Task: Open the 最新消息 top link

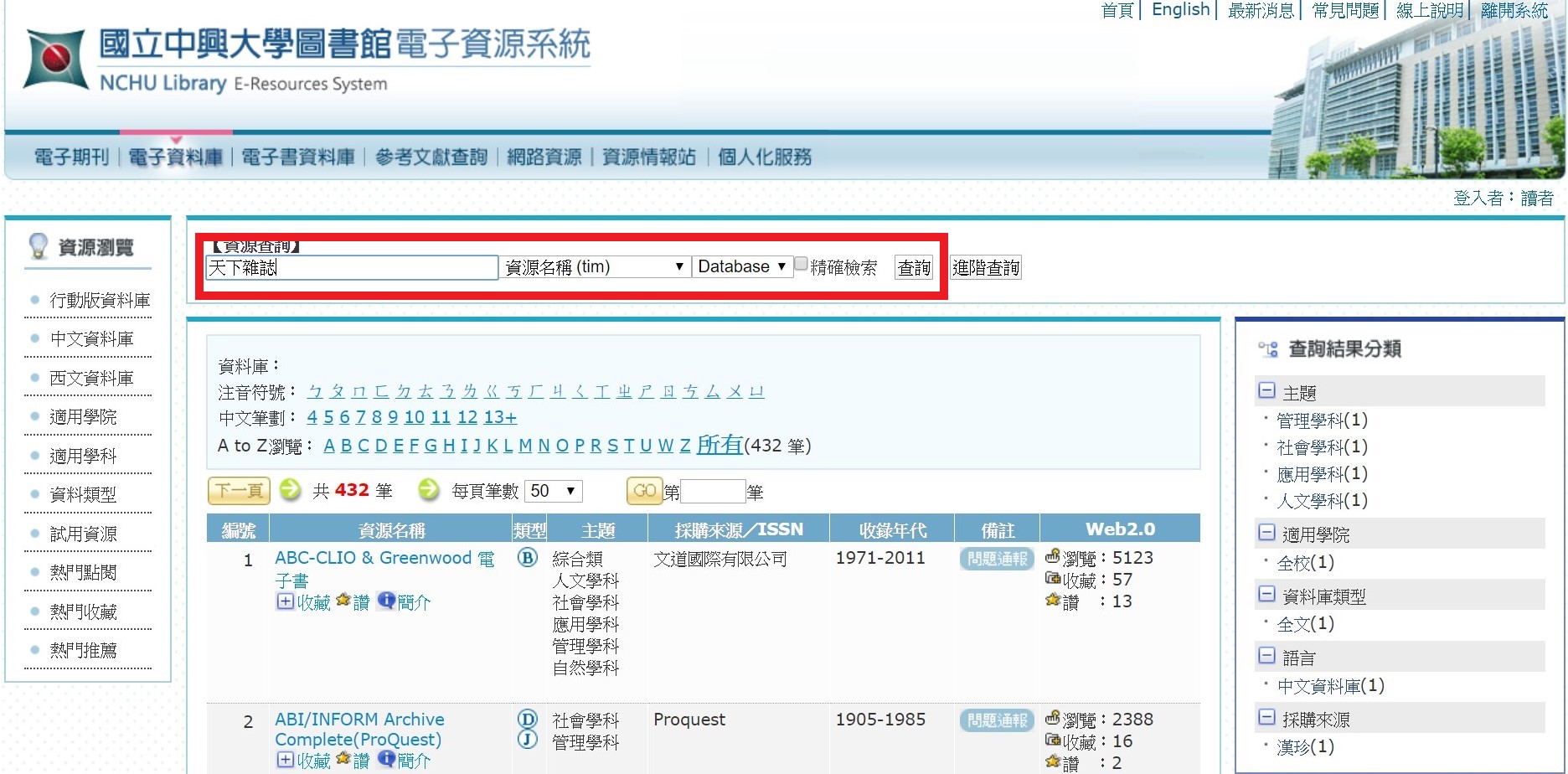Action: pyautogui.click(x=1261, y=10)
